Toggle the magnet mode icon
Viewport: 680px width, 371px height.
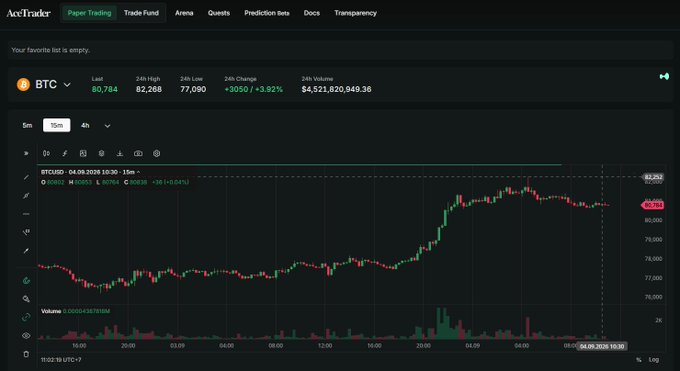pos(26,280)
